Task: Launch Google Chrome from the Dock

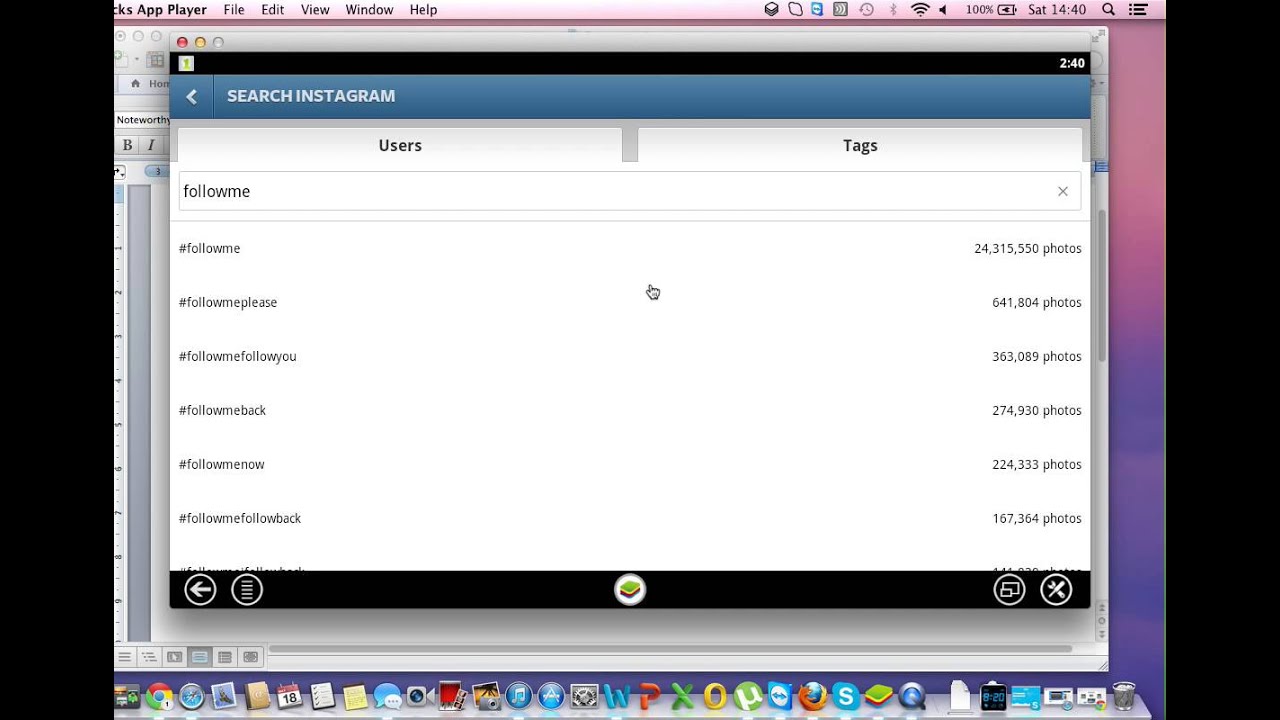Action: pyautogui.click(x=159, y=697)
